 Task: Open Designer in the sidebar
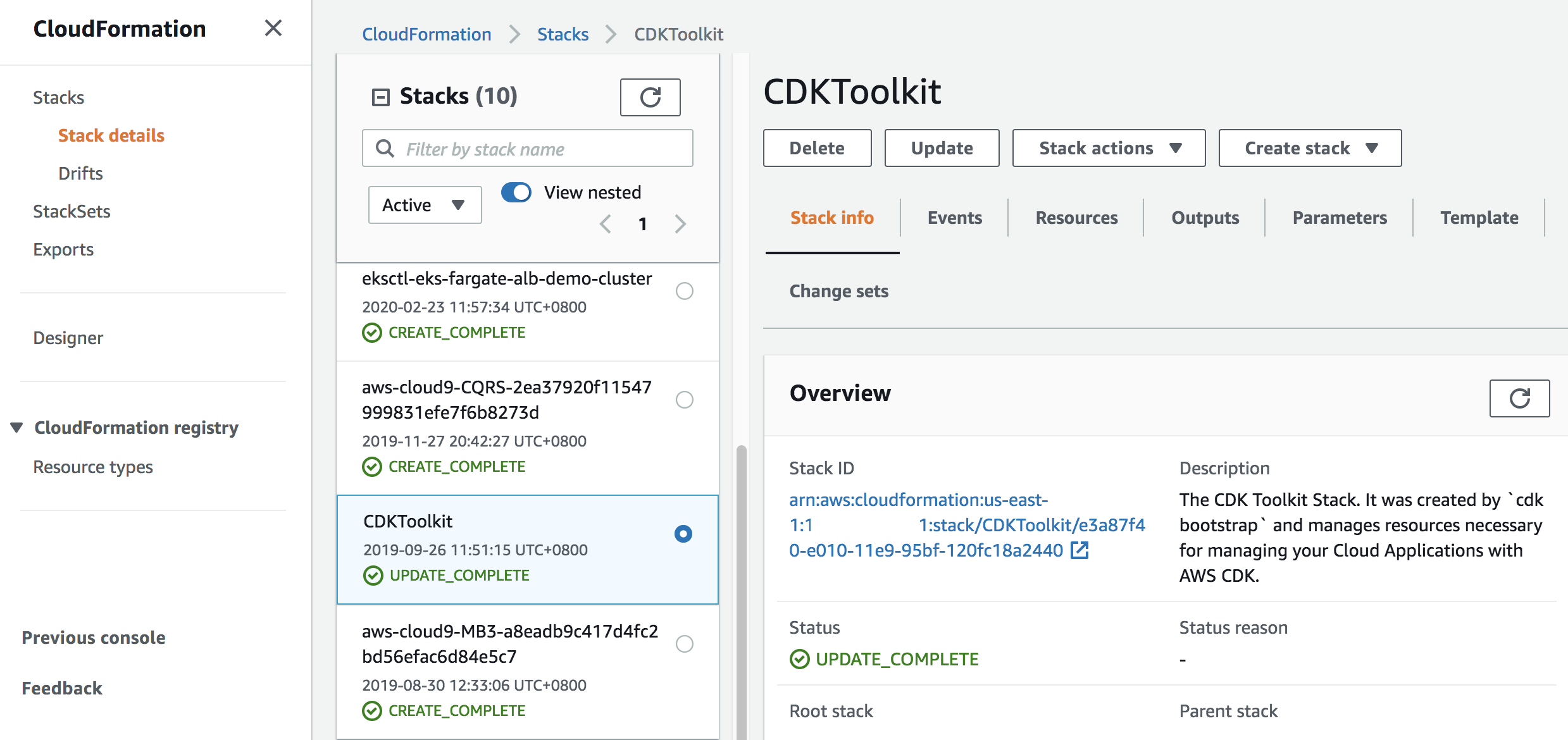[68, 338]
